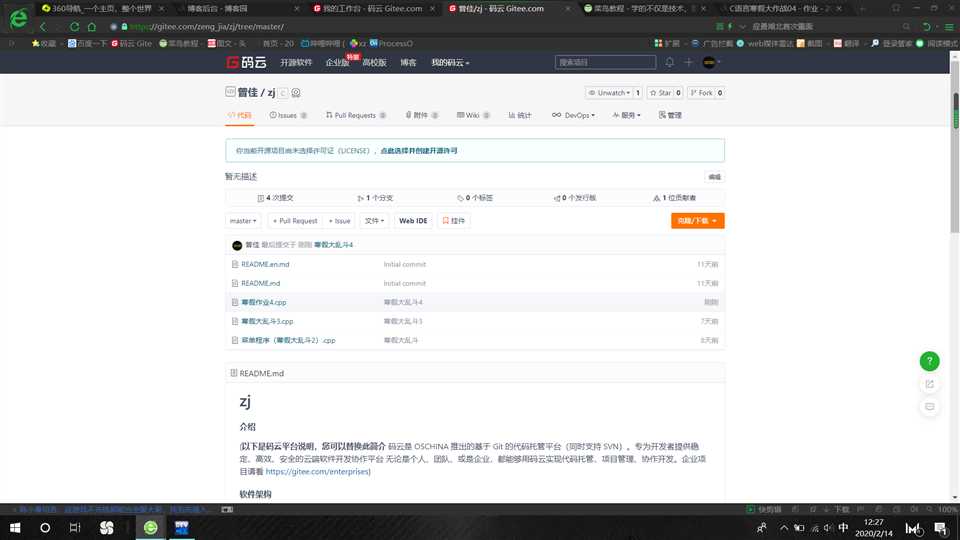
Task: Open Windows Start menu
Action: 15,528
